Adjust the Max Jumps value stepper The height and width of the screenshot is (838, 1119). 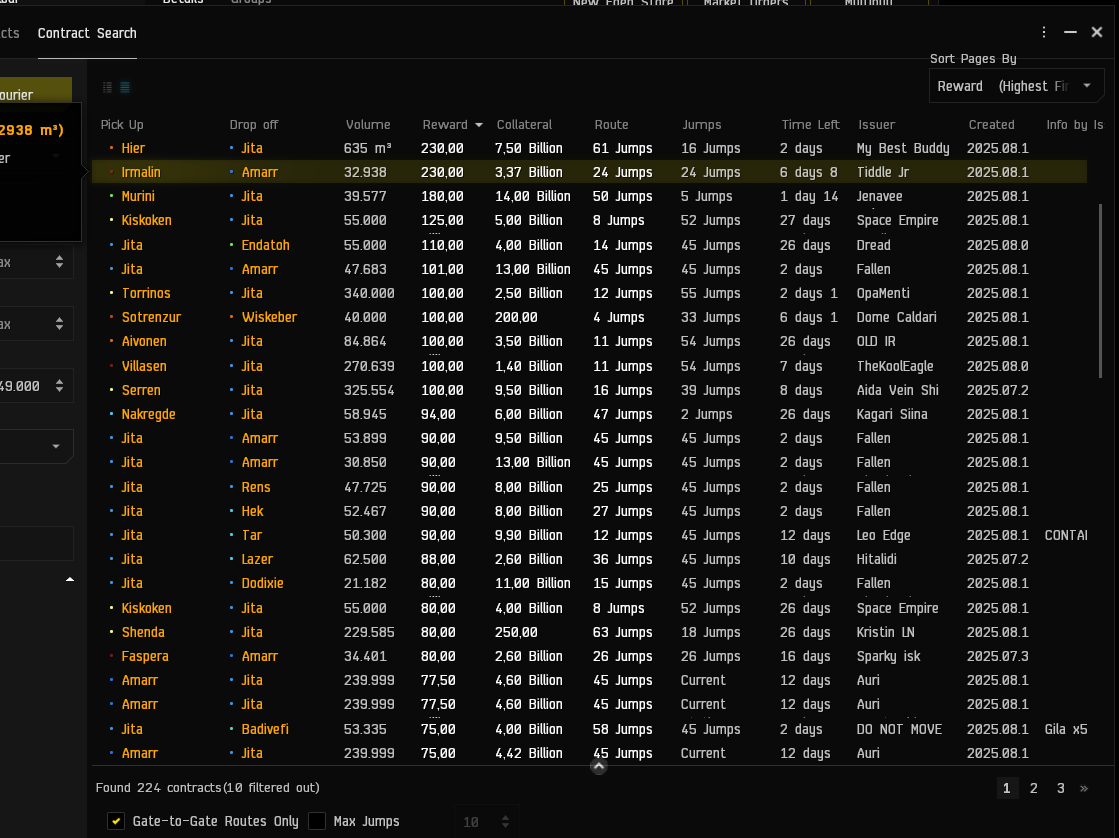505,822
